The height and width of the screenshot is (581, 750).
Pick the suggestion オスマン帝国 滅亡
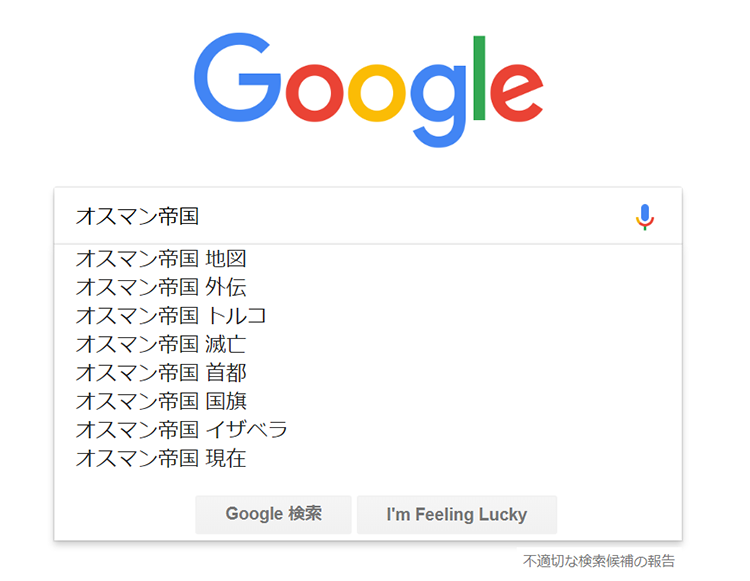[368, 344]
